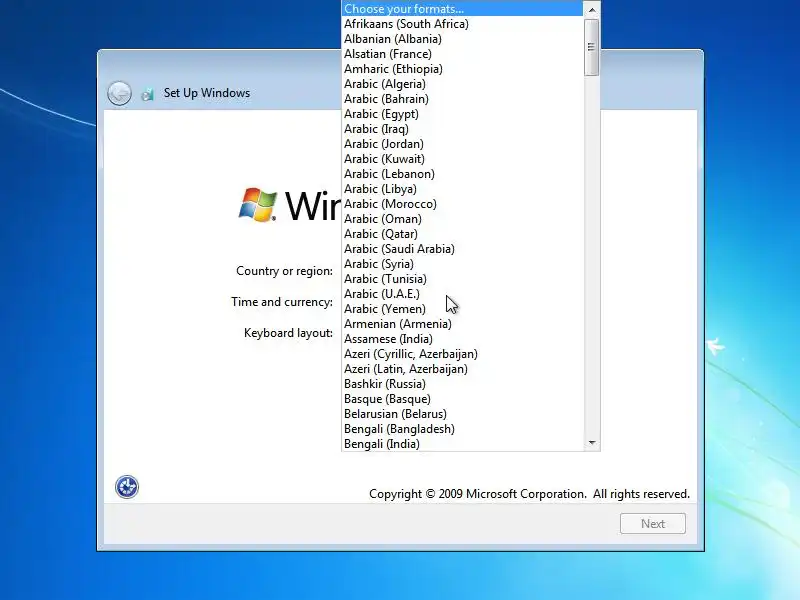Viewport: 800px width, 600px height.
Task: Click the Next button
Action: (653, 523)
